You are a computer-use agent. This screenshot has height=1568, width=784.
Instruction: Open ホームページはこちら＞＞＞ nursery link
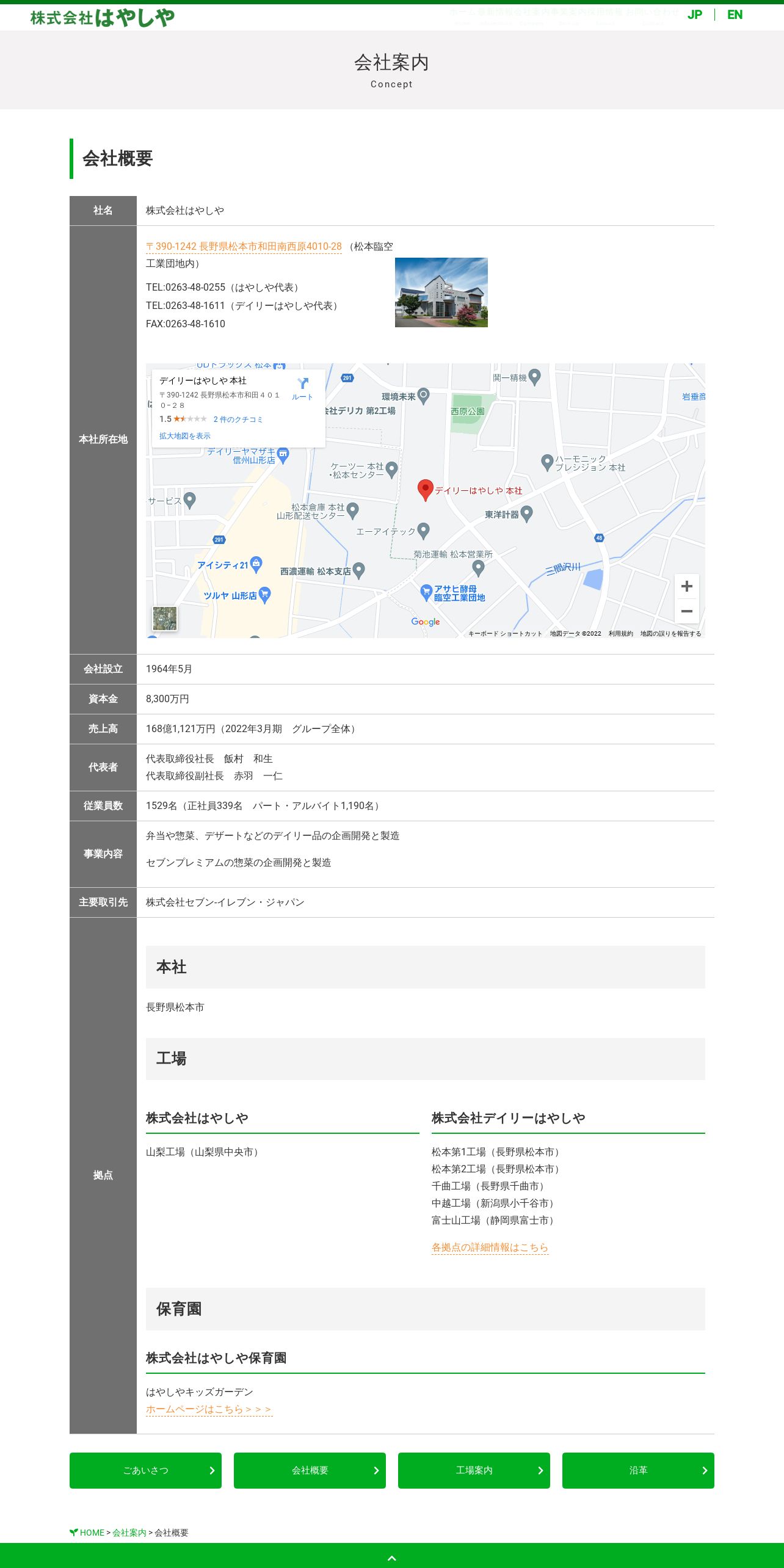pos(209,1409)
